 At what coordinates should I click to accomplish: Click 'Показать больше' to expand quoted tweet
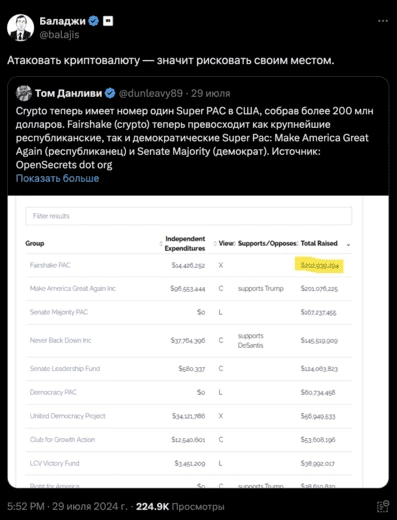pyautogui.click(x=57, y=178)
